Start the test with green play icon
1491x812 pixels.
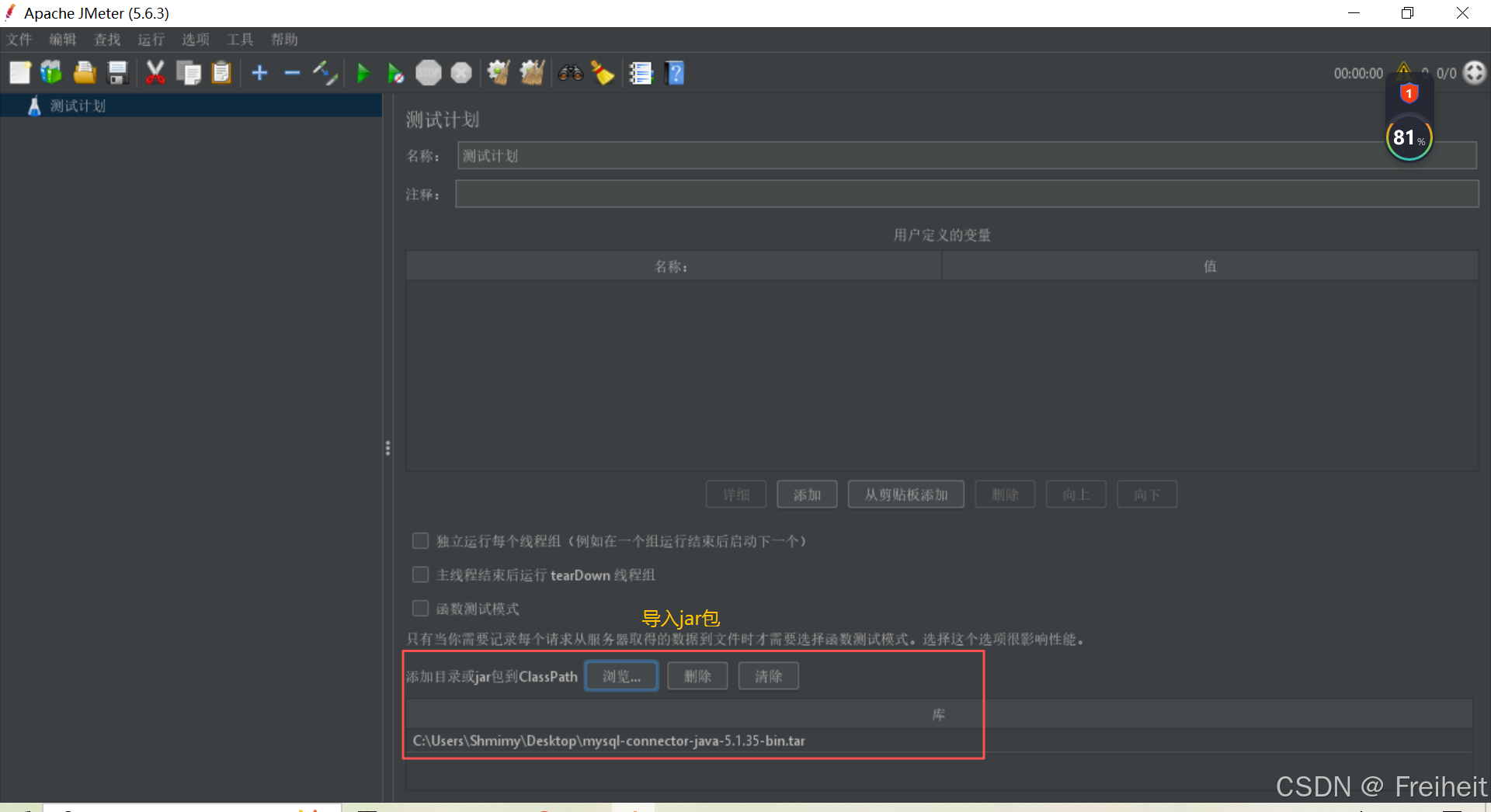363,73
